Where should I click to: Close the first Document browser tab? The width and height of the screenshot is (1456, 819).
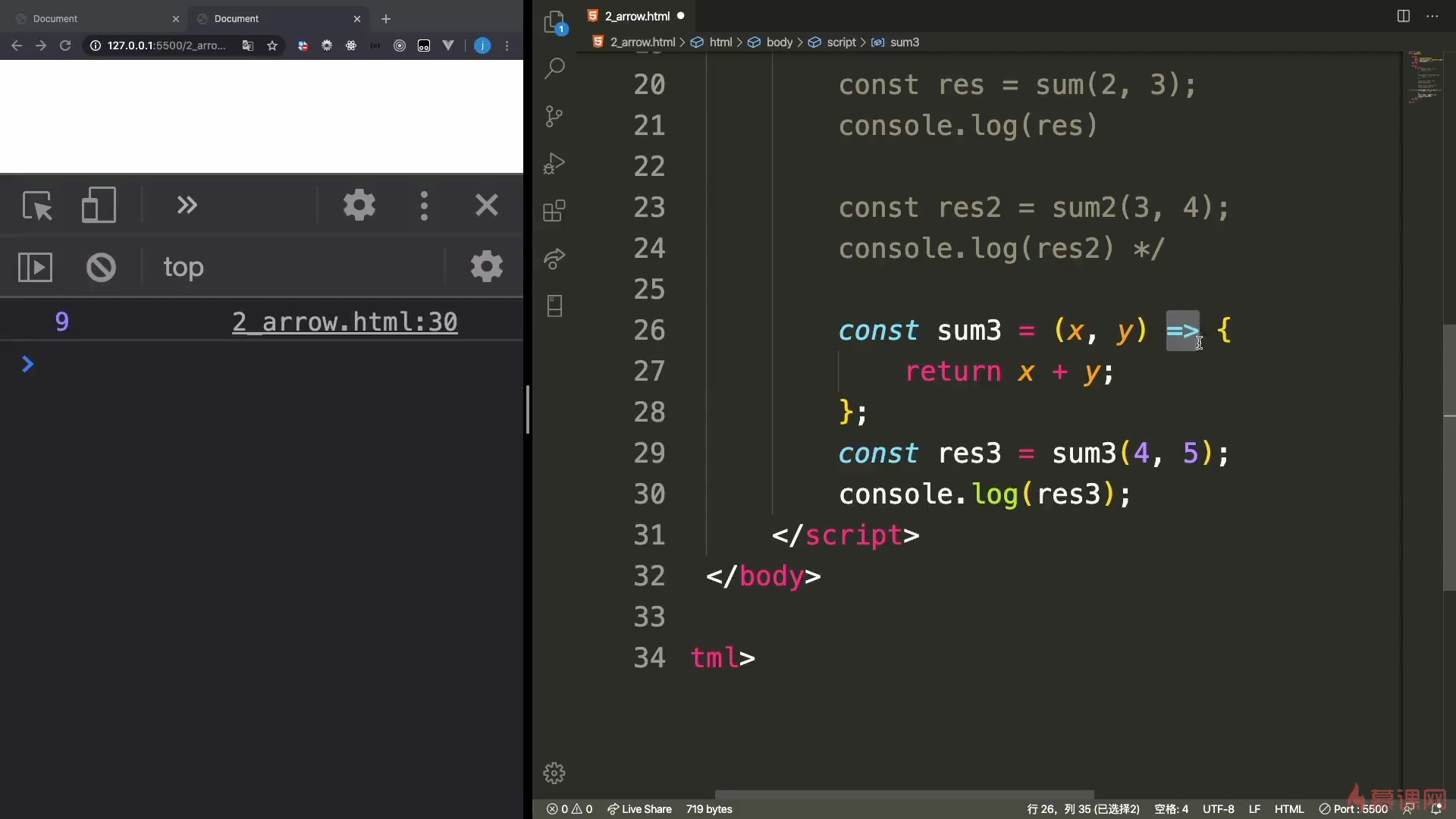pos(176,19)
